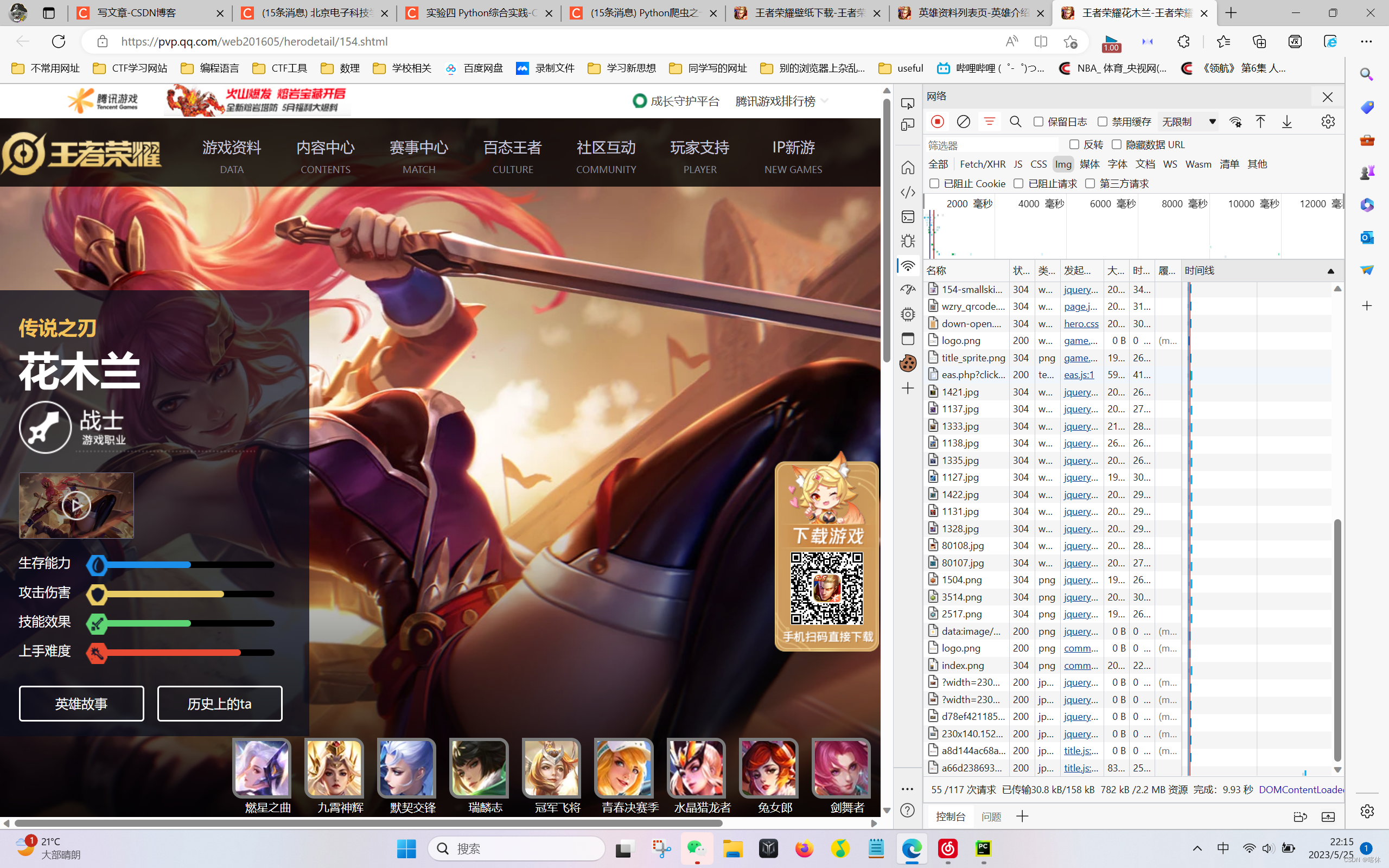Open the Elements panel icon in DevTools sidebar
The height and width of the screenshot is (868, 1389).
pos(907,192)
